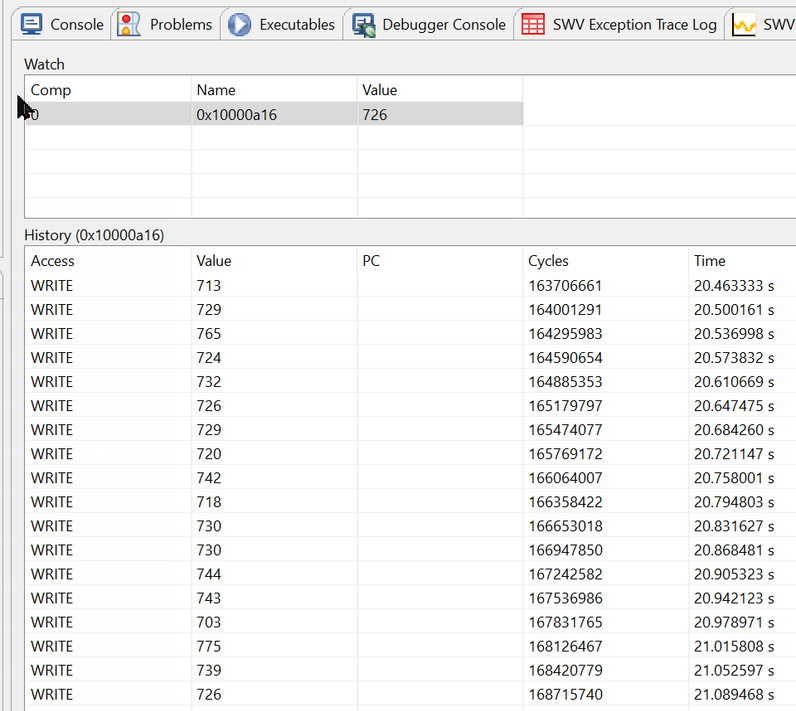Image resolution: width=796 pixels, height=711 pixels.
Task: Click the Console monitor icon
Action: click(31, 24)
